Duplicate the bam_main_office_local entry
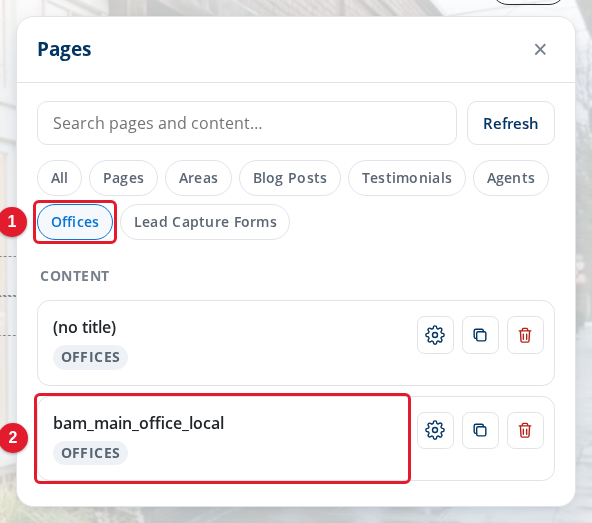The height and width of the screenshot is (523, 592). [480, 430]
